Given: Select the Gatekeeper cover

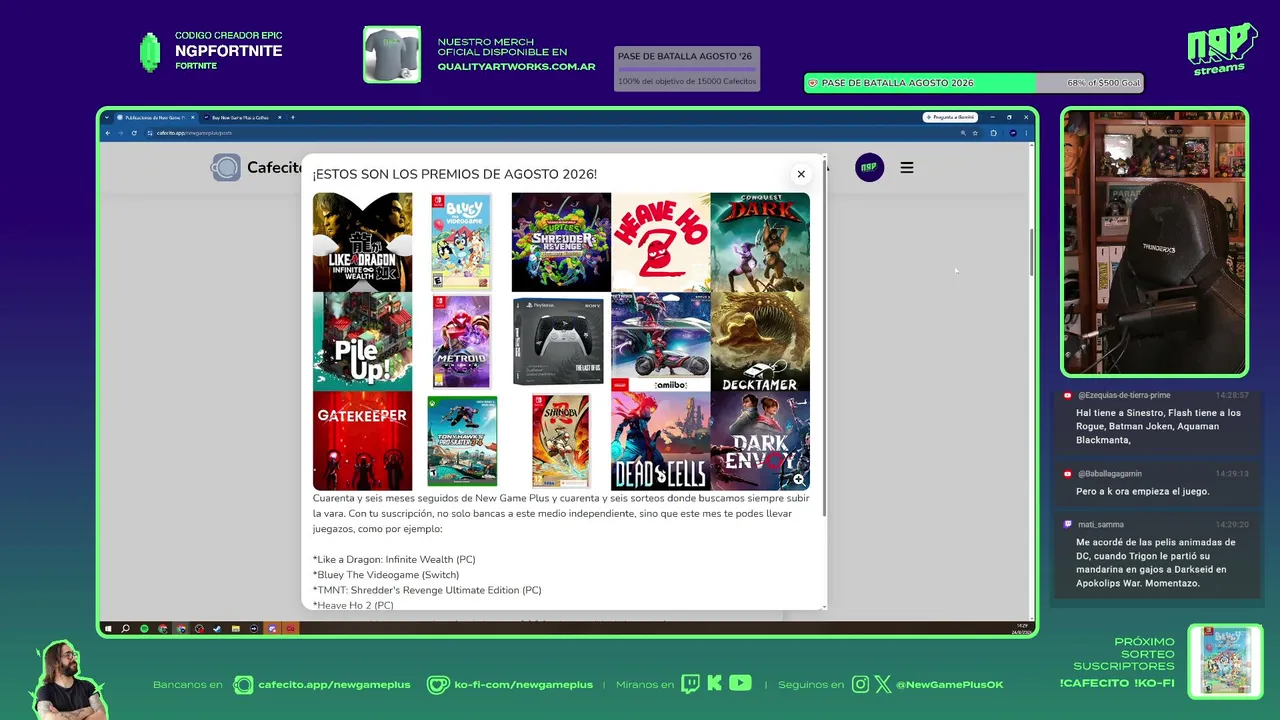Looking at the screenshot, I should click(362, 441).
